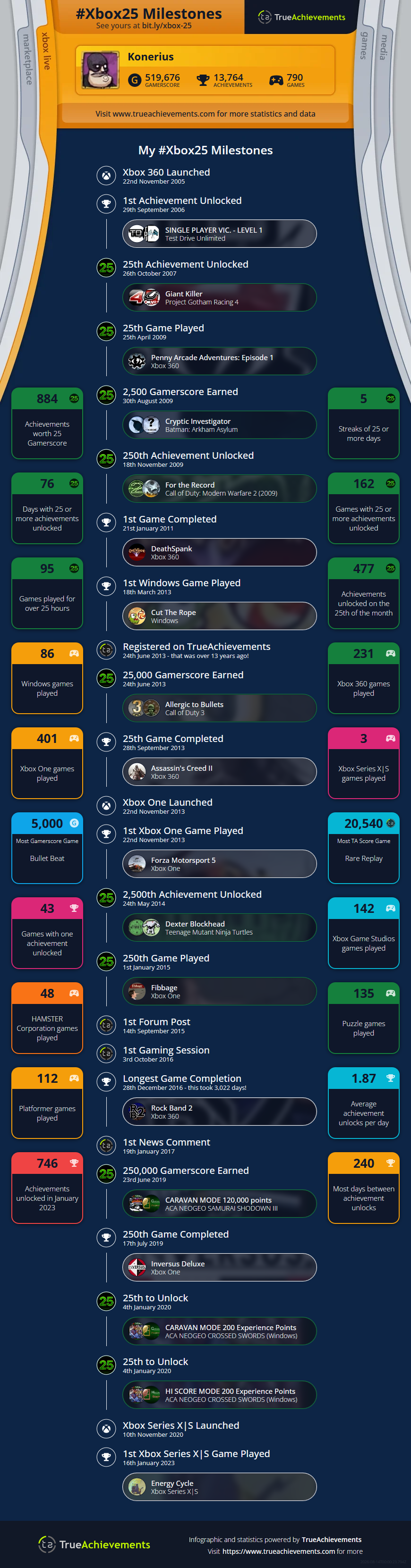Click the Giant Killer achievement pill
The width and height of the screenshot is (411, 1568).
[219, 298]
